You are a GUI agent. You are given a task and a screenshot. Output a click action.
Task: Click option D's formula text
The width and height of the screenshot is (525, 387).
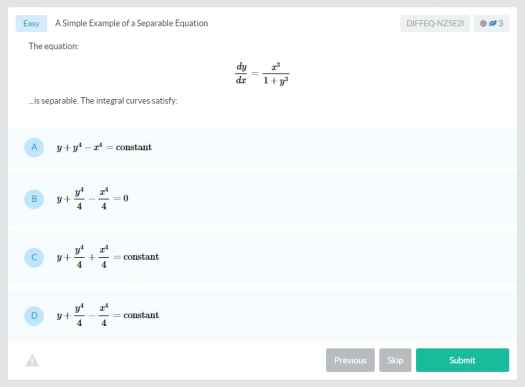point(108,315)
